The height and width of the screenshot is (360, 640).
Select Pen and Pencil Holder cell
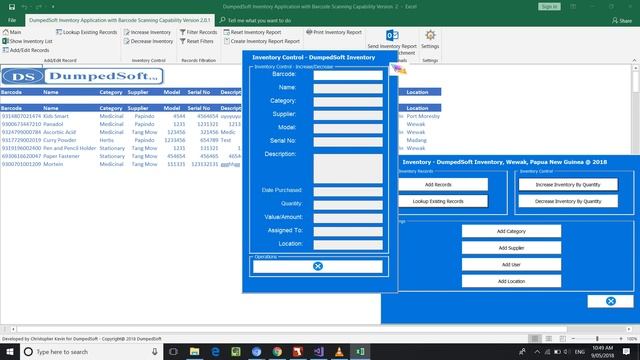(x=69, y=148)
